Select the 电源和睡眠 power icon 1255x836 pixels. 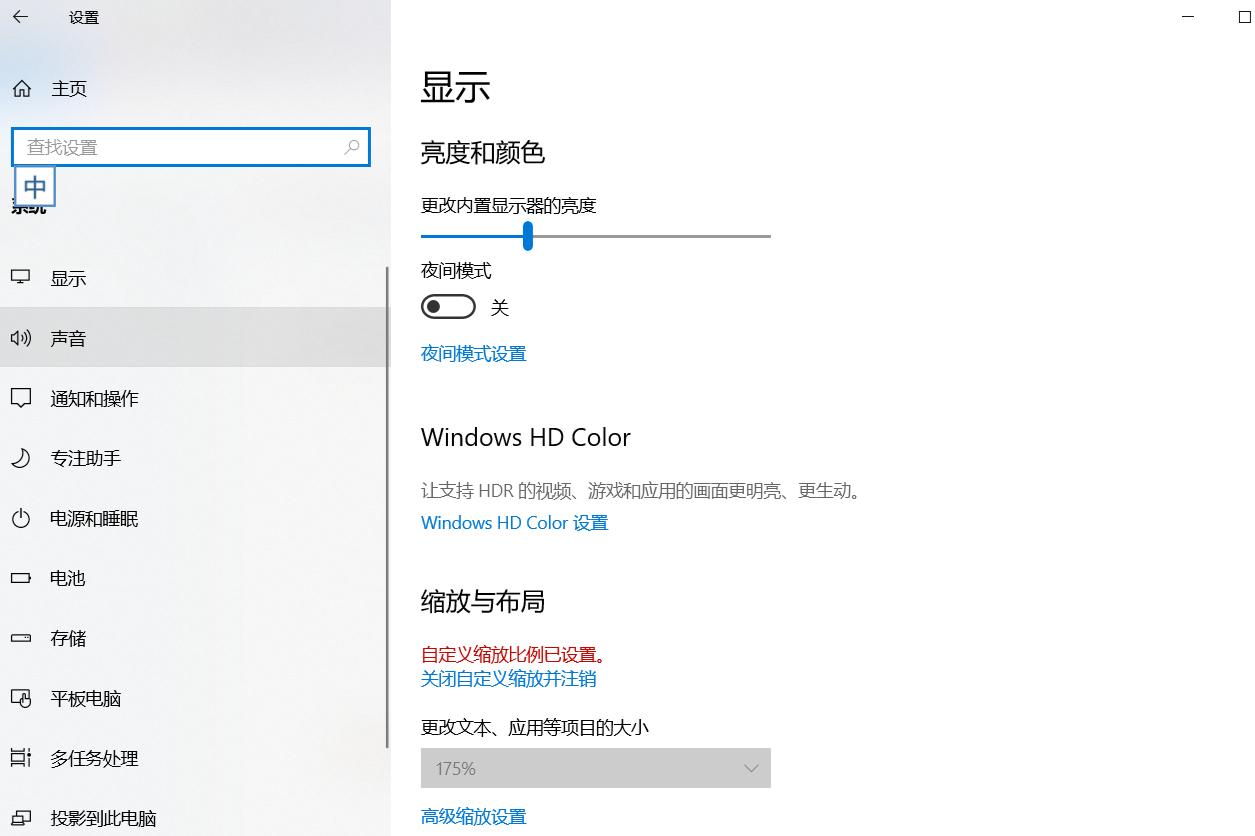pyautogui.click(x=21, y=518)
